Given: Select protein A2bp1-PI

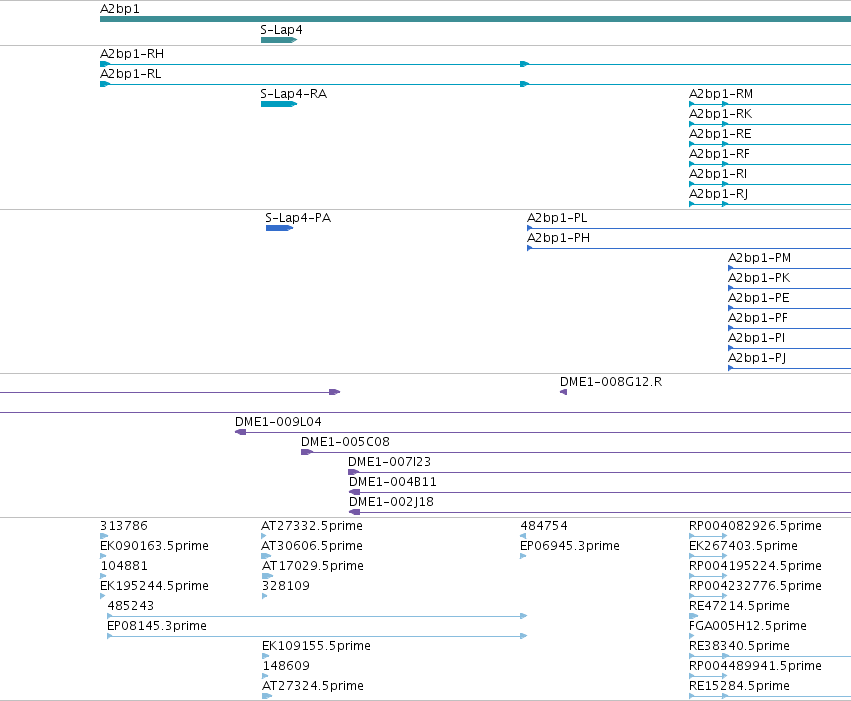Looking at the screenshot, I should tap(757, 339).
